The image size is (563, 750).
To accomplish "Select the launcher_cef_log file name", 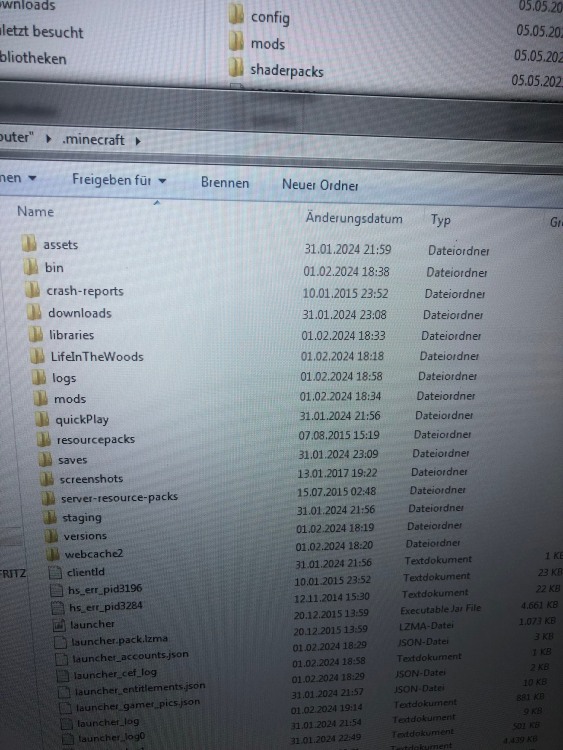I will pos(115,673).
